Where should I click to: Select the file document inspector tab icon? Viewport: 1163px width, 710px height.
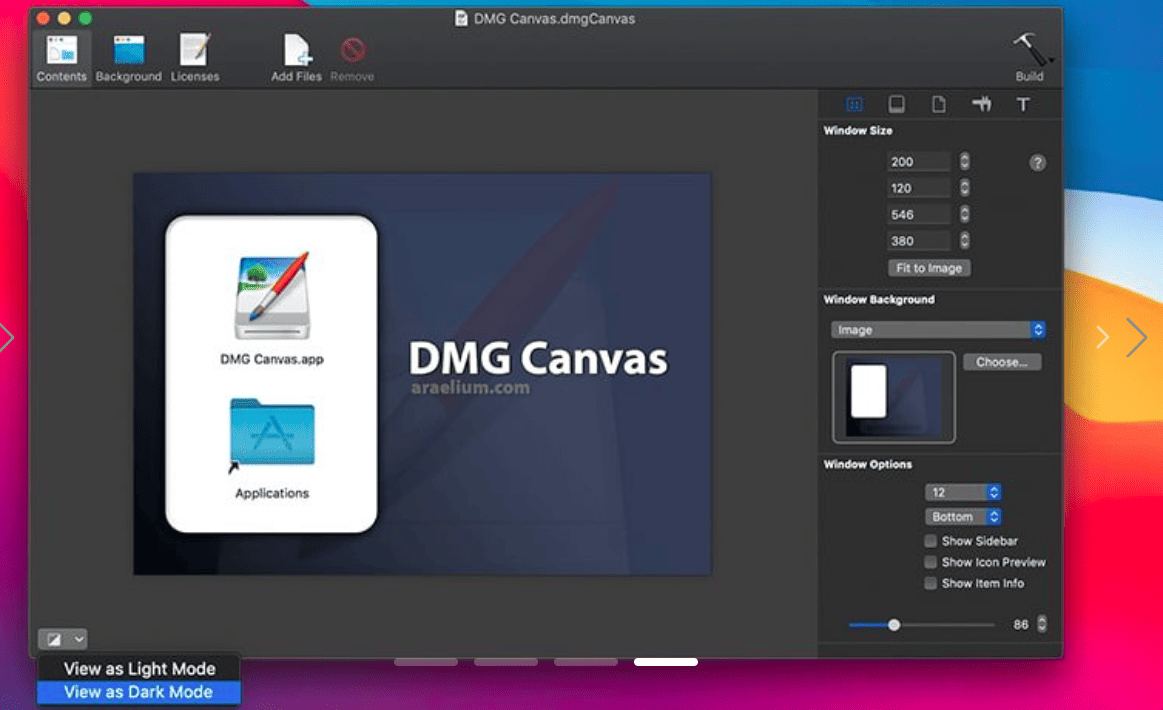938,105
